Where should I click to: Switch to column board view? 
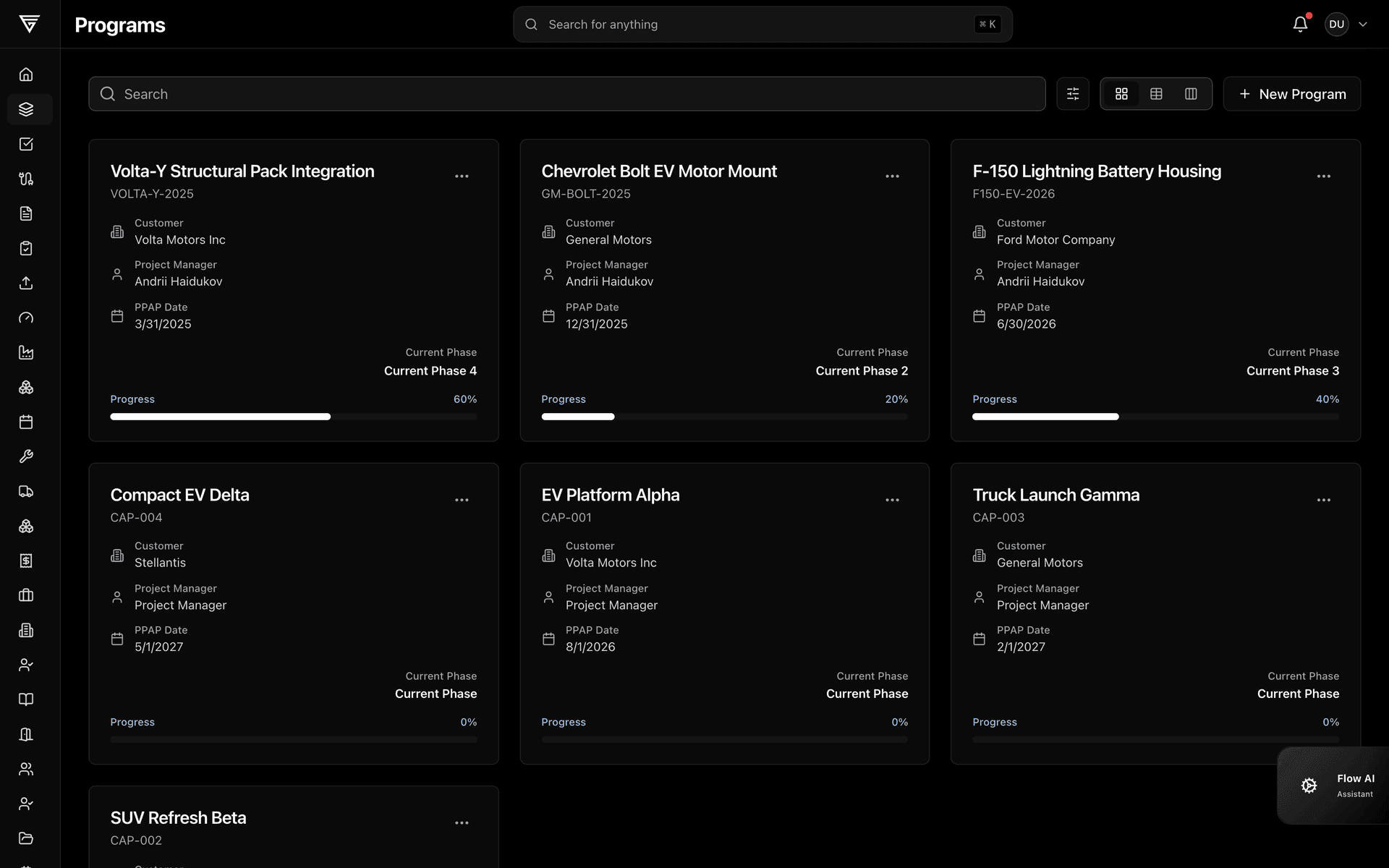pos(1191,94)
